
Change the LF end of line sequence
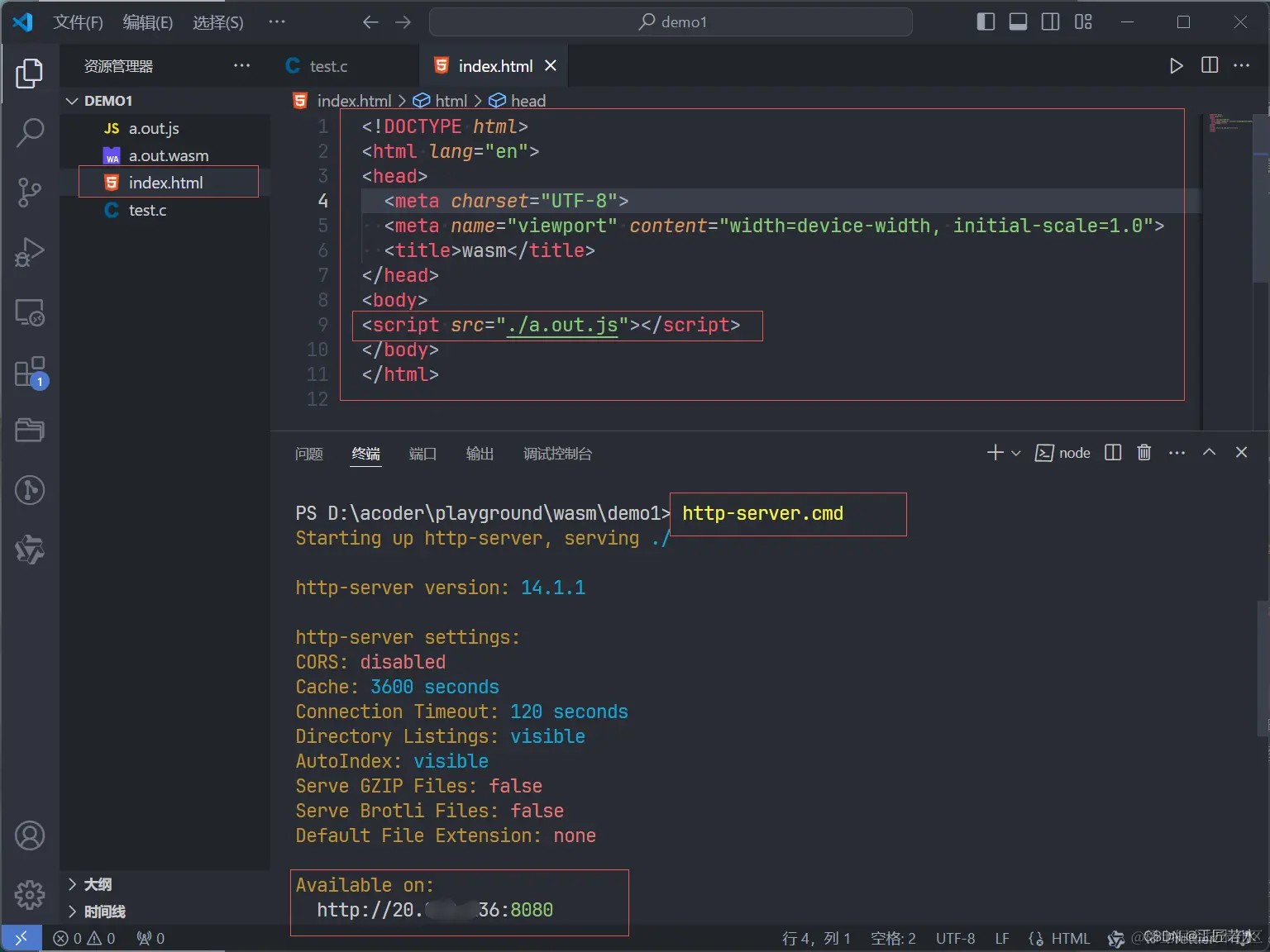pyautogui.click(x=1002, y=938)
